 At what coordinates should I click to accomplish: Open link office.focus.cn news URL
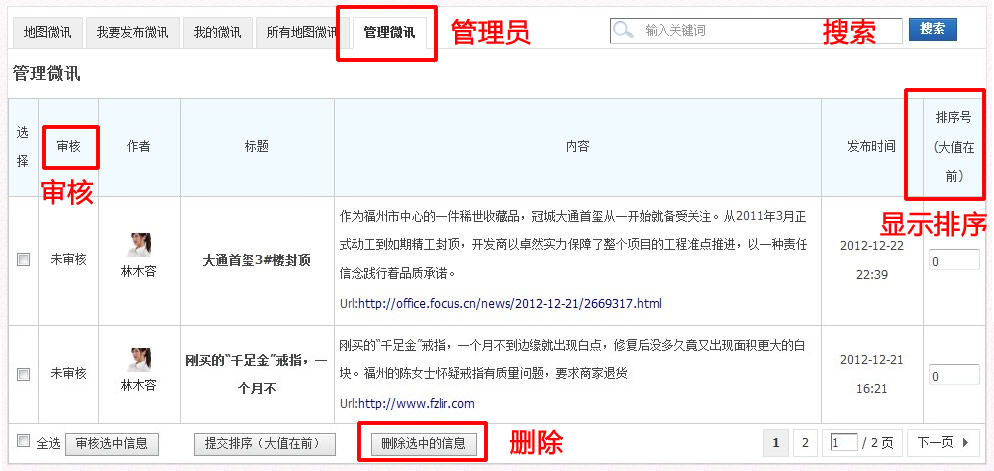coord(510,304)
